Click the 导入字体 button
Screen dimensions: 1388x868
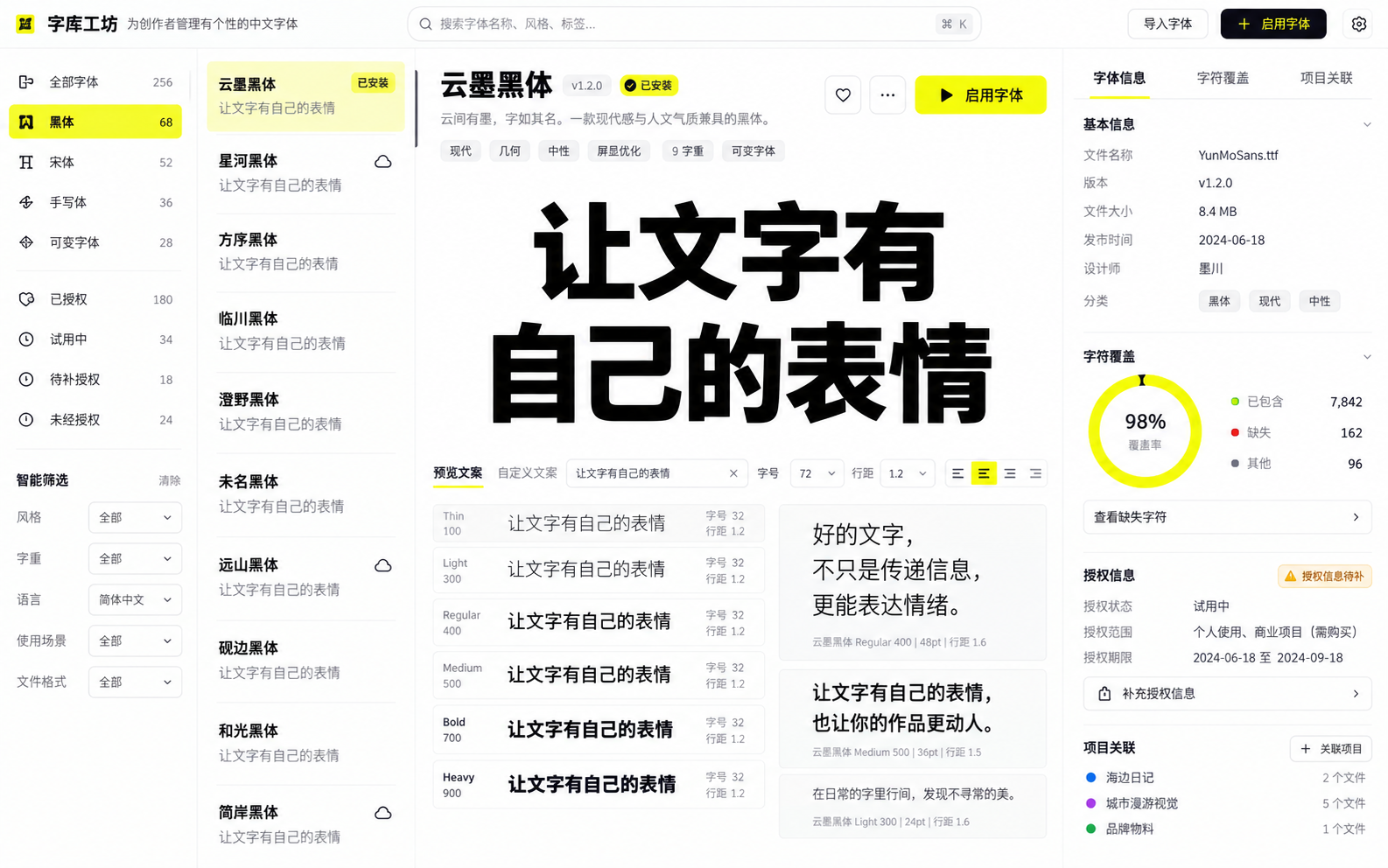[1167, 24]
